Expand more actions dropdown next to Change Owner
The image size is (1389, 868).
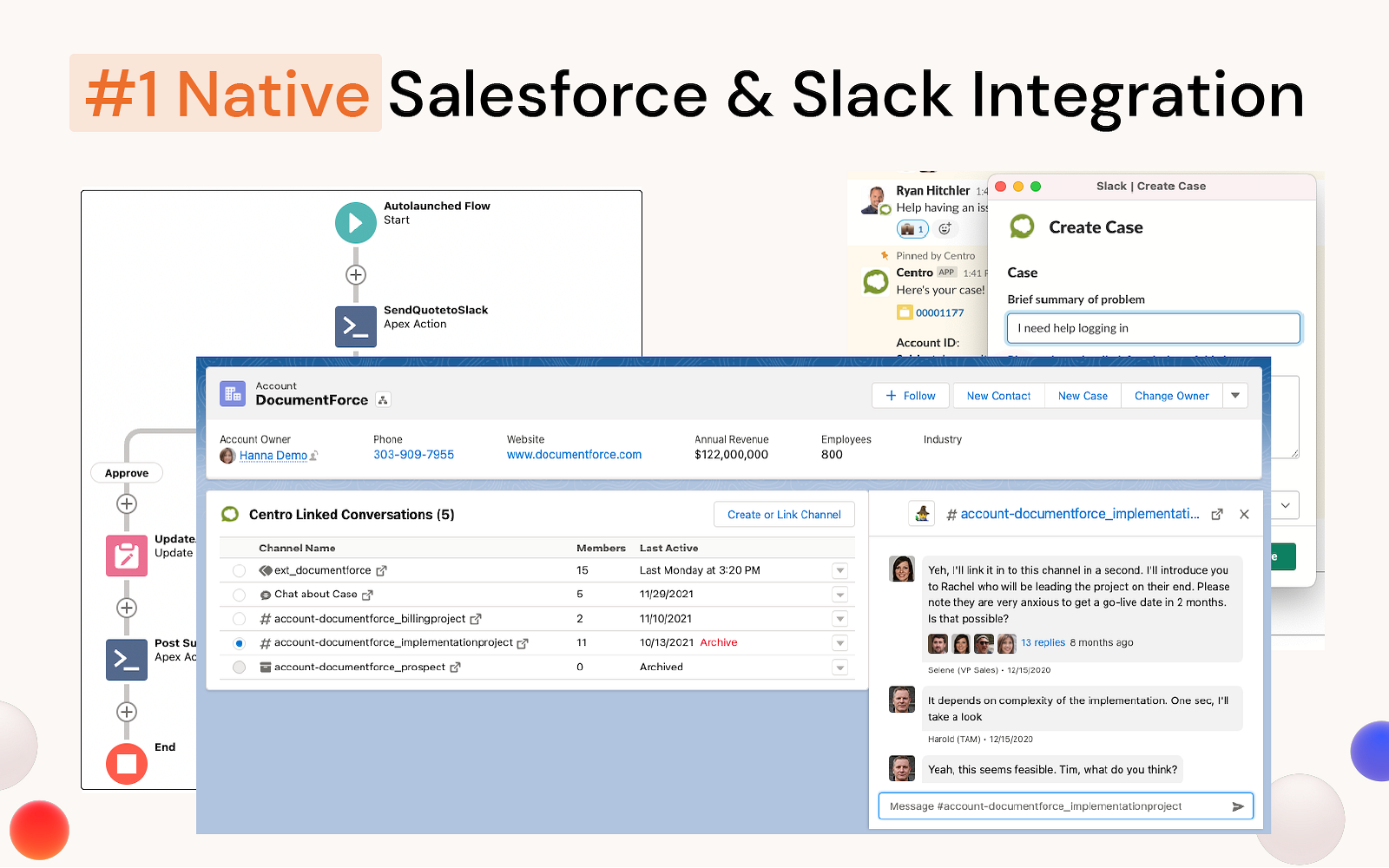tap(1235, 396)
